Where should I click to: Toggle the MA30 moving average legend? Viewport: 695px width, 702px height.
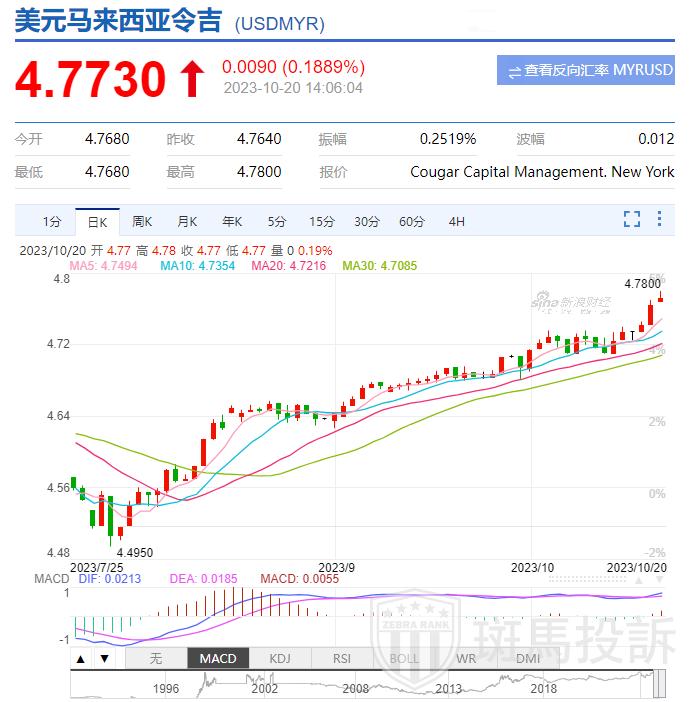379,266
